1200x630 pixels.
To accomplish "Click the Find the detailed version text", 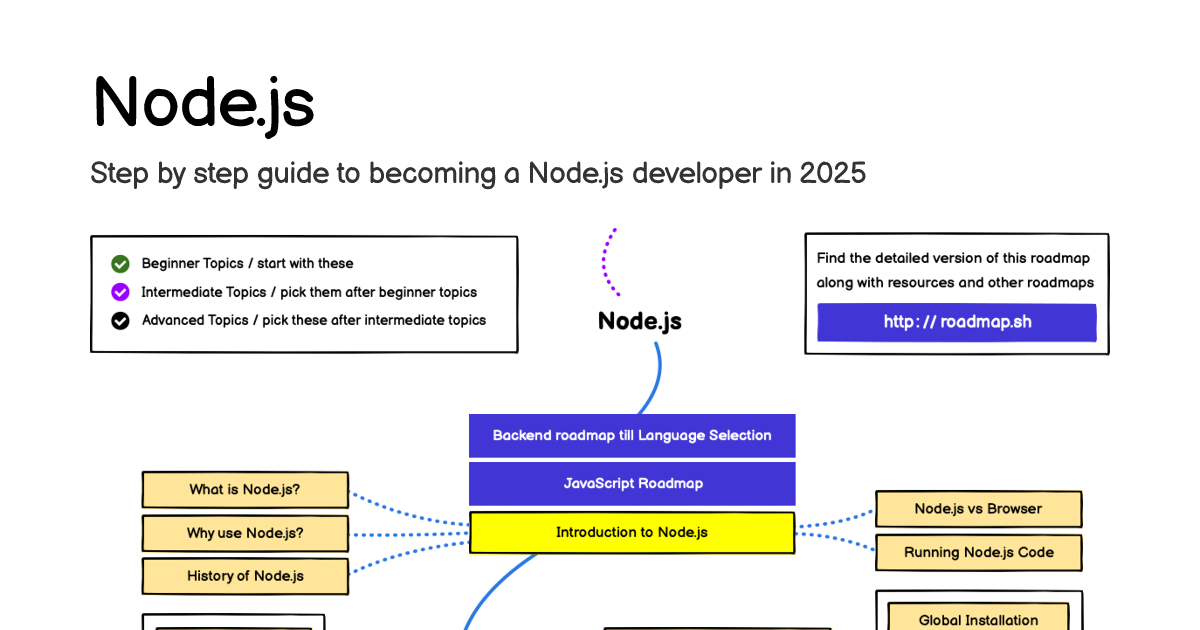I will coord(954,258).
